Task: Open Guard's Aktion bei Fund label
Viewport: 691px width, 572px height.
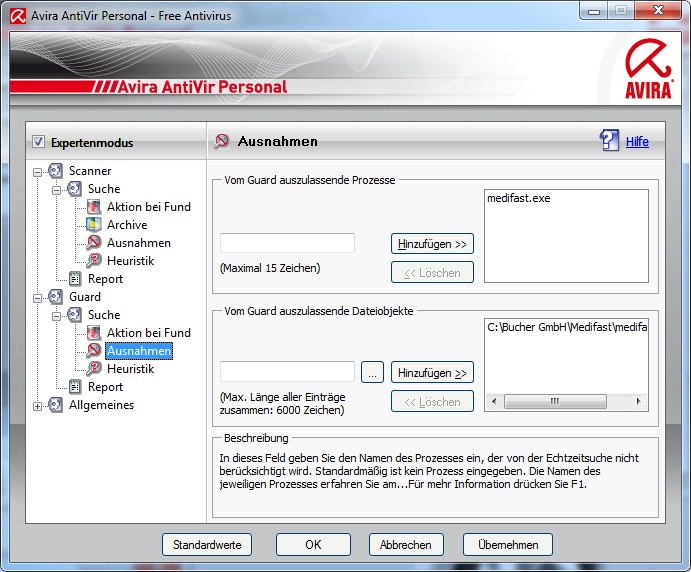Action: (149, 333)
